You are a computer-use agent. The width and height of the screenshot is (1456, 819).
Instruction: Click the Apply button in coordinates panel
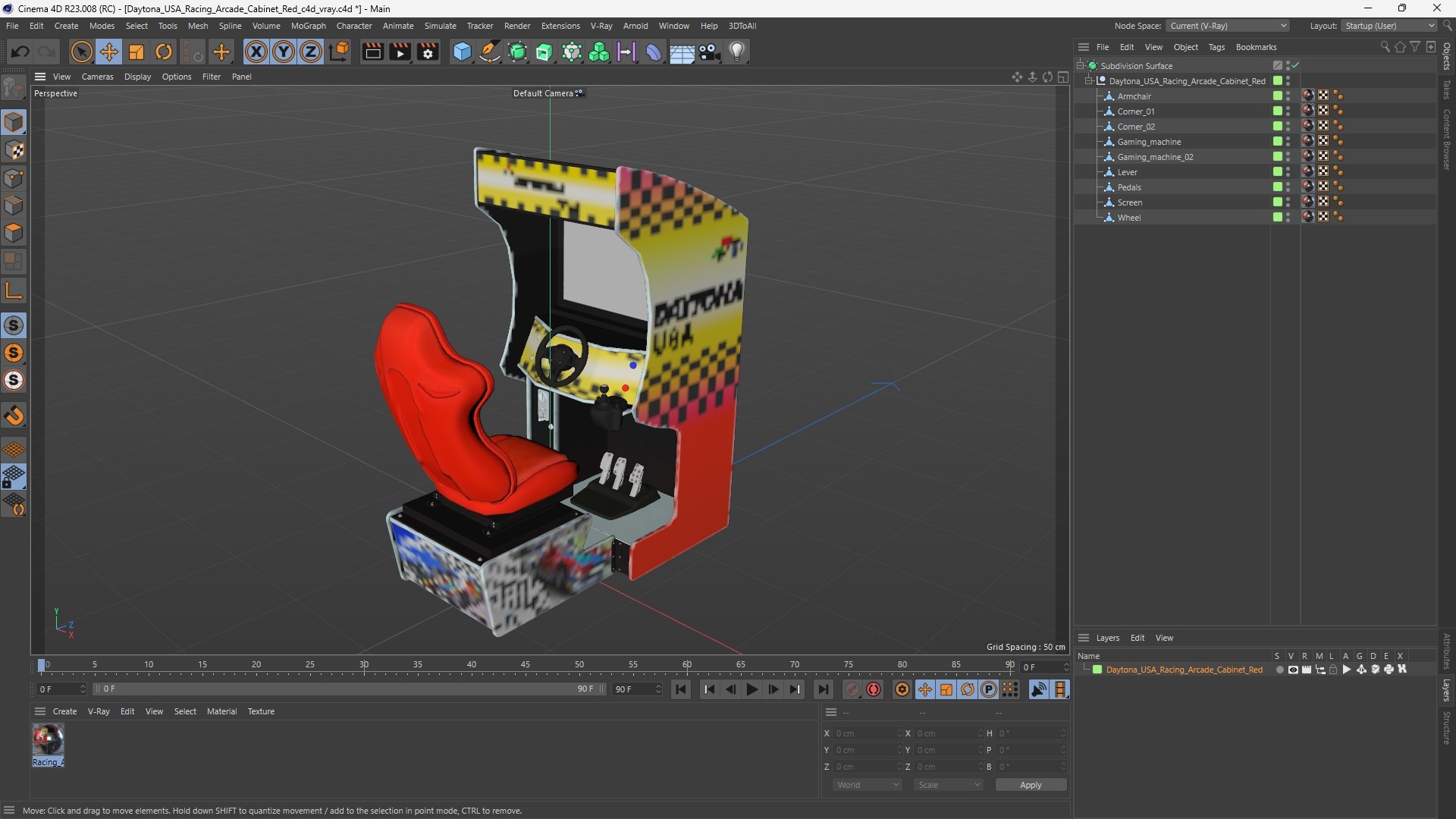click(x=1031, y=785)
